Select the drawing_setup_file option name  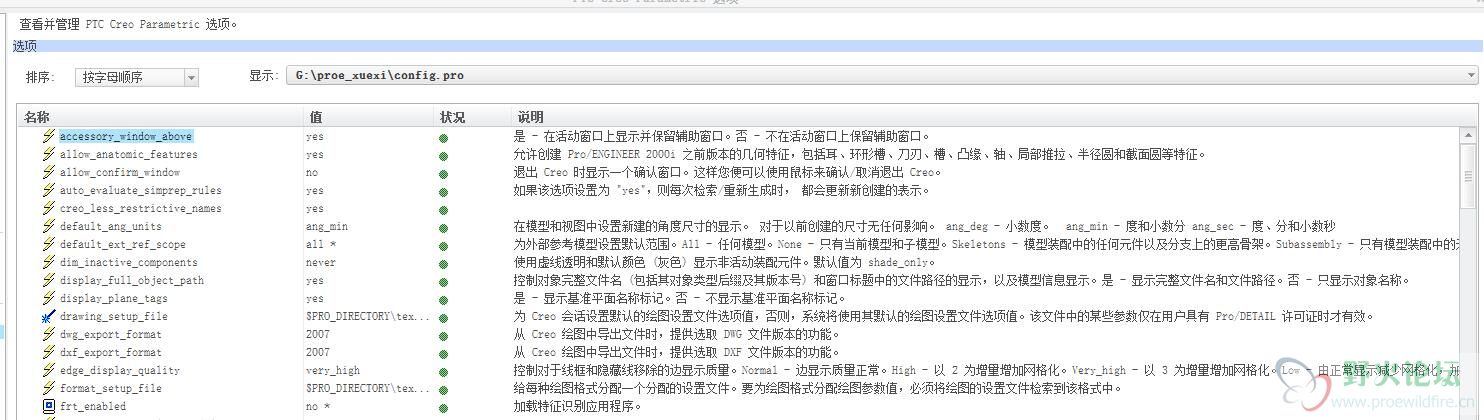113,316
